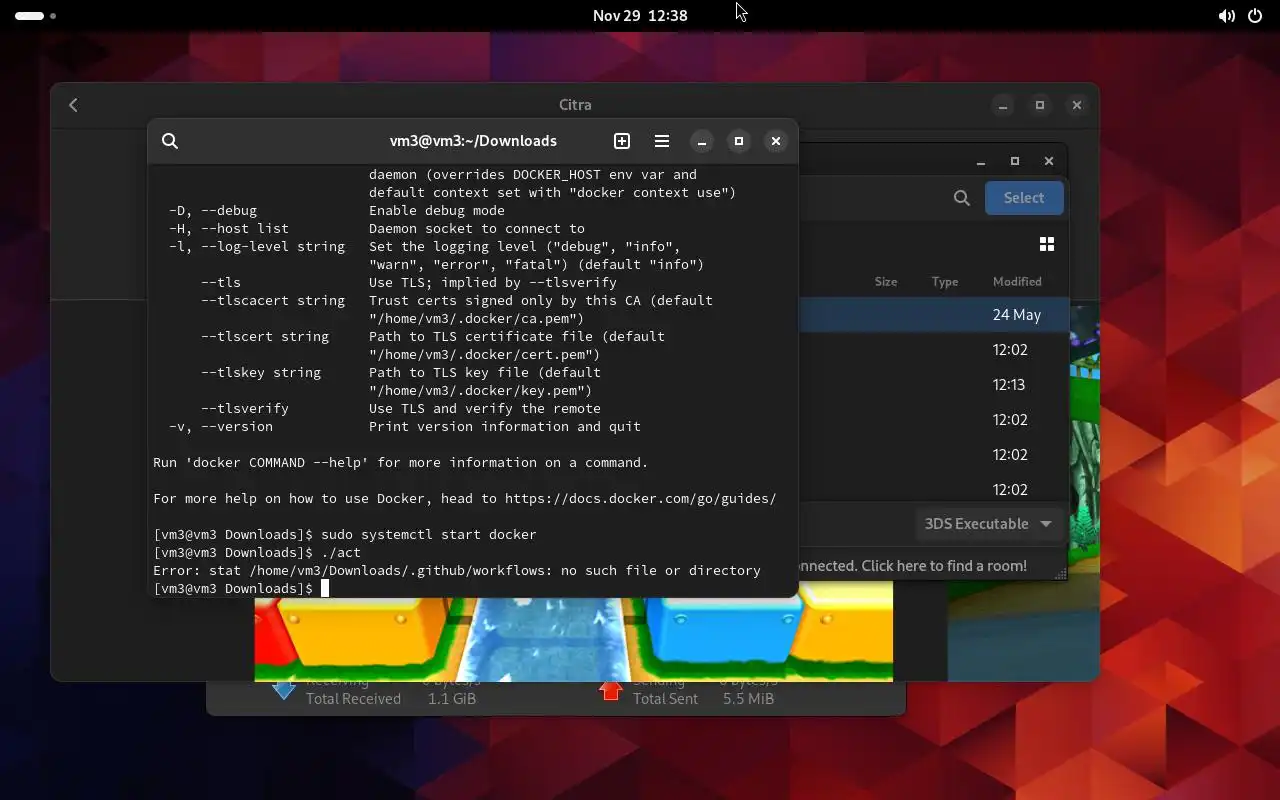Sort files by Type column

point(945,282)
